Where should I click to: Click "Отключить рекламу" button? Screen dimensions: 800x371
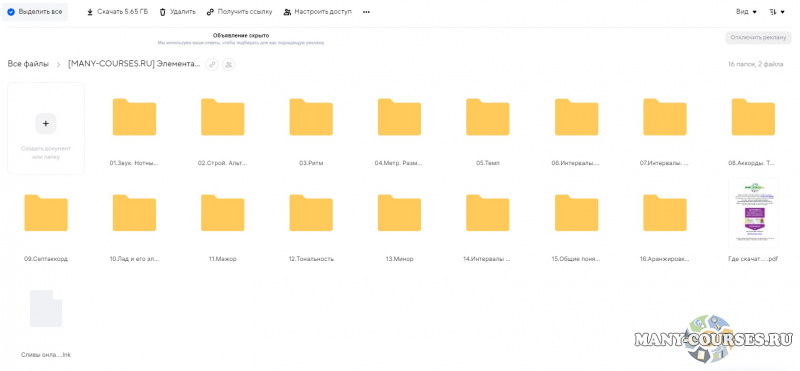coord(757,38)
